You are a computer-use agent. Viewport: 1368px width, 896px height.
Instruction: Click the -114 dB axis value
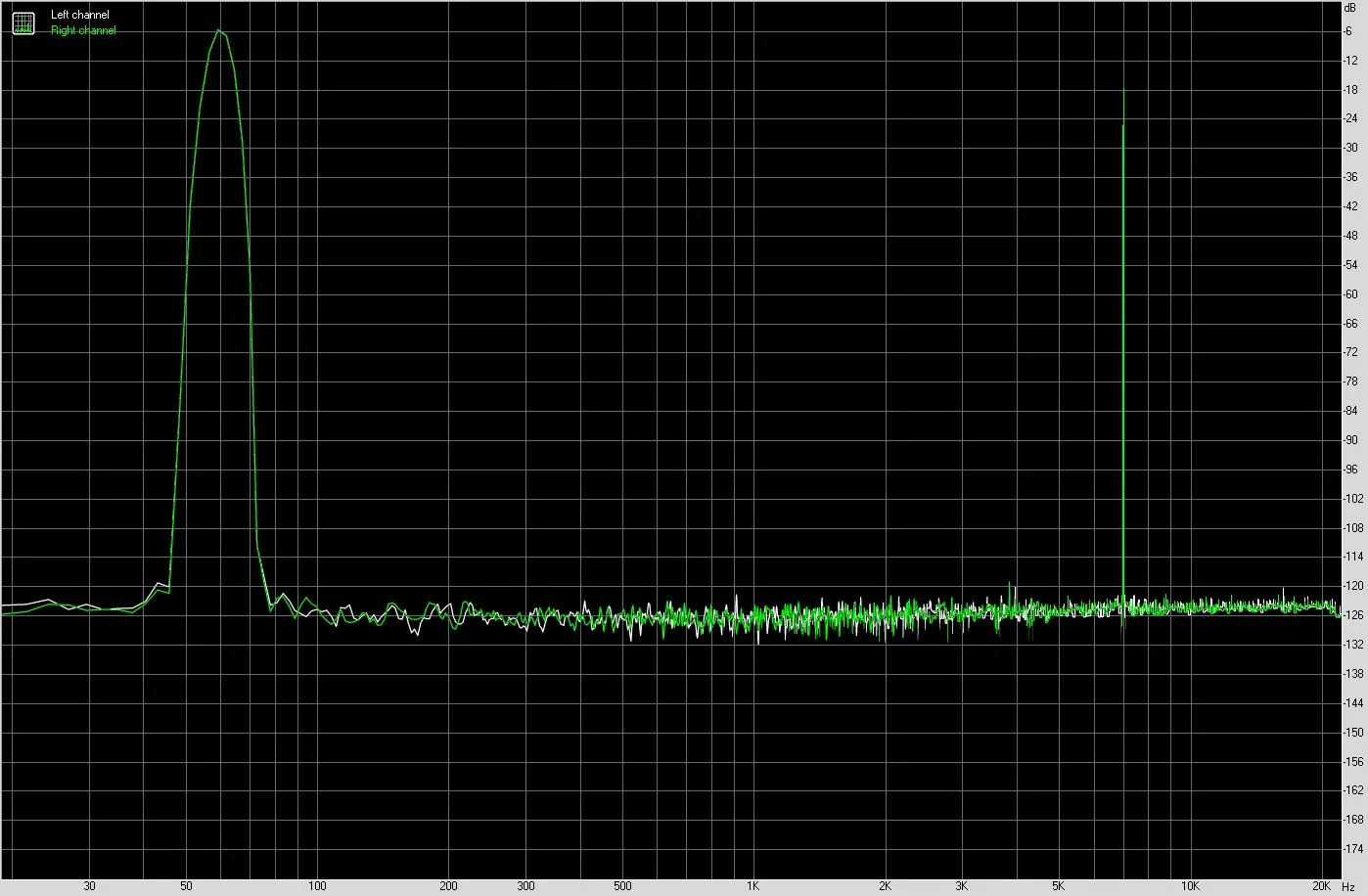[1353, 557]
